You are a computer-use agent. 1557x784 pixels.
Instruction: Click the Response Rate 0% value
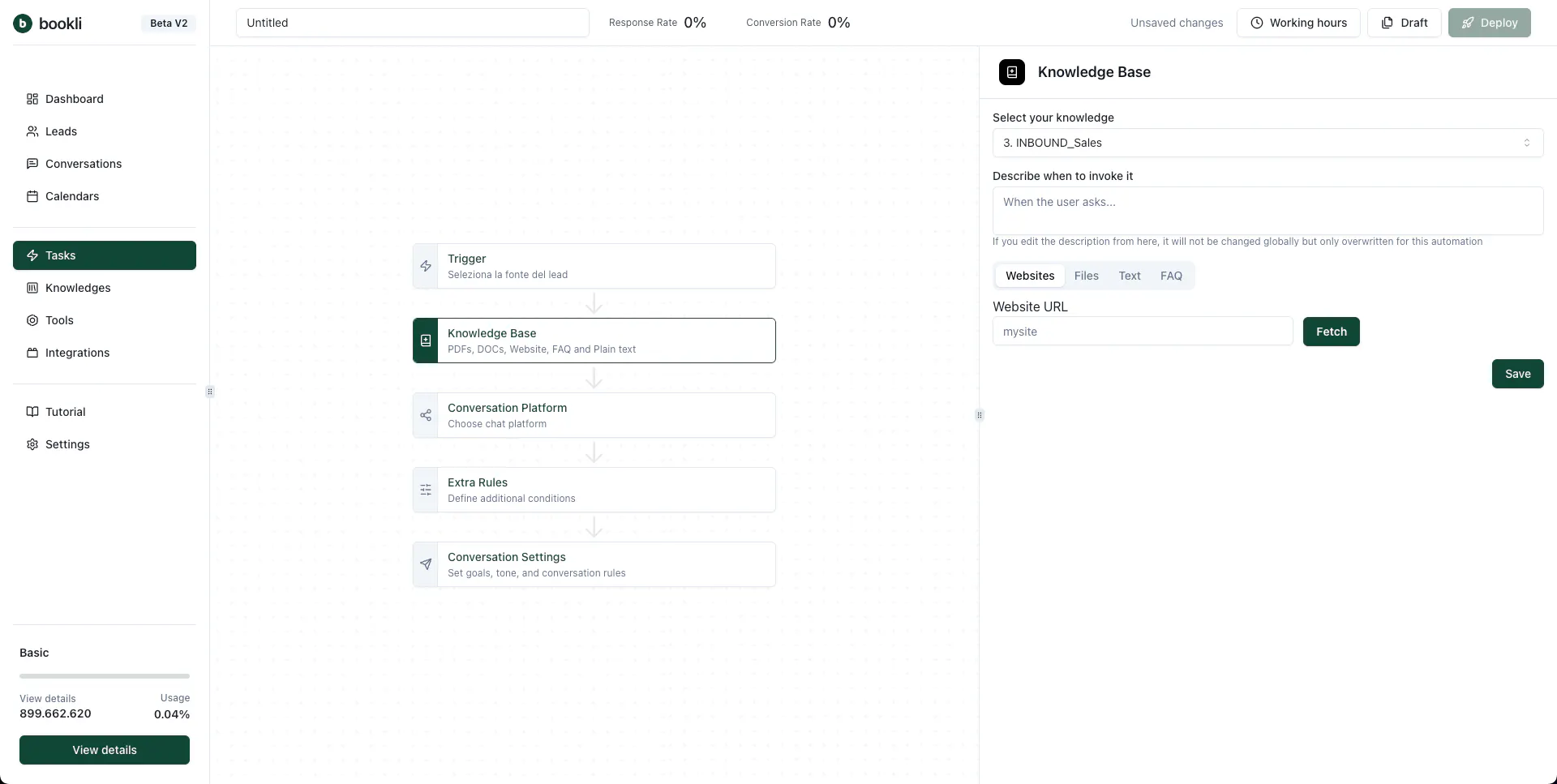click(x=695, y=23)
